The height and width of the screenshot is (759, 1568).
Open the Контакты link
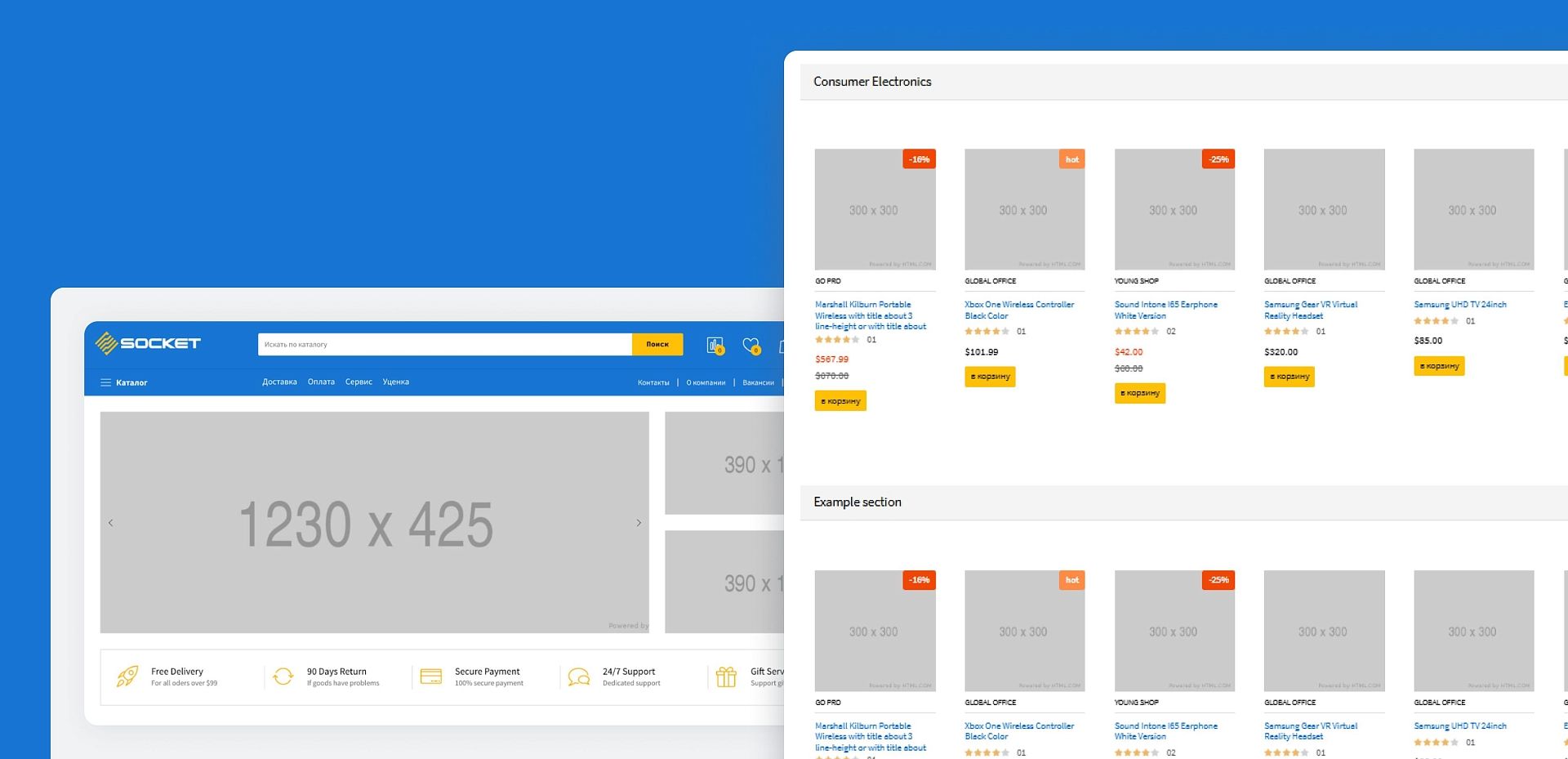coord(653,382)
